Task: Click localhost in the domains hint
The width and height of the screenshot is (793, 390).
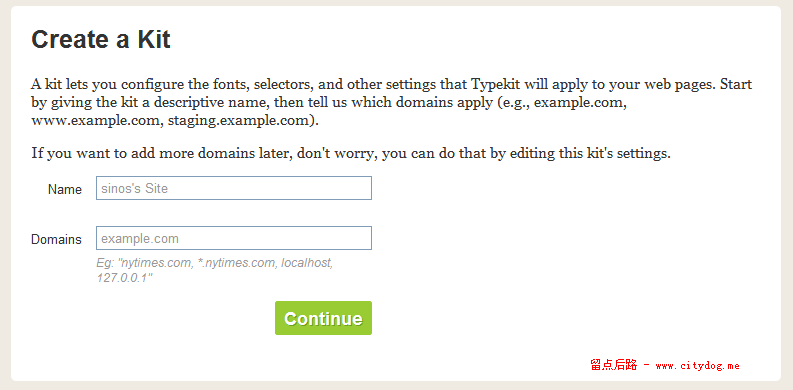Action: (307, 263)
